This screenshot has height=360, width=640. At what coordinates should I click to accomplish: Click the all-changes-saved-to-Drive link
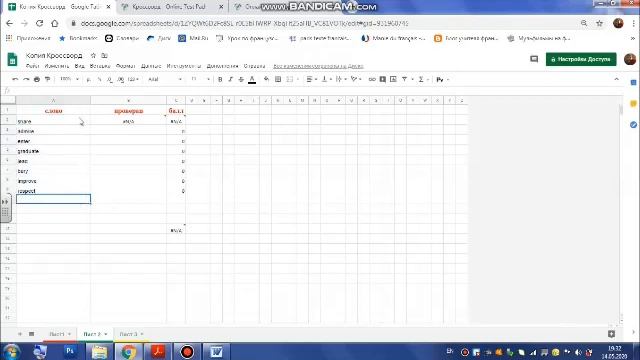pos(318,66)
